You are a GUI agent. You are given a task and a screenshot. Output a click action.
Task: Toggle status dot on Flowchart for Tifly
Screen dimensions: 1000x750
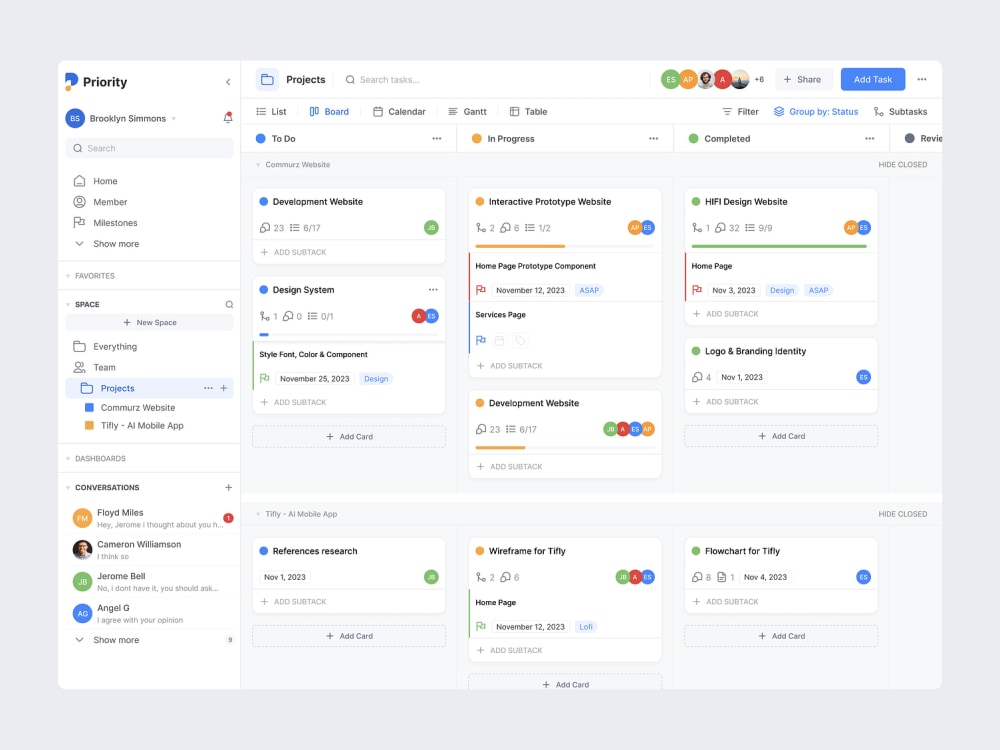coord(696,551)
